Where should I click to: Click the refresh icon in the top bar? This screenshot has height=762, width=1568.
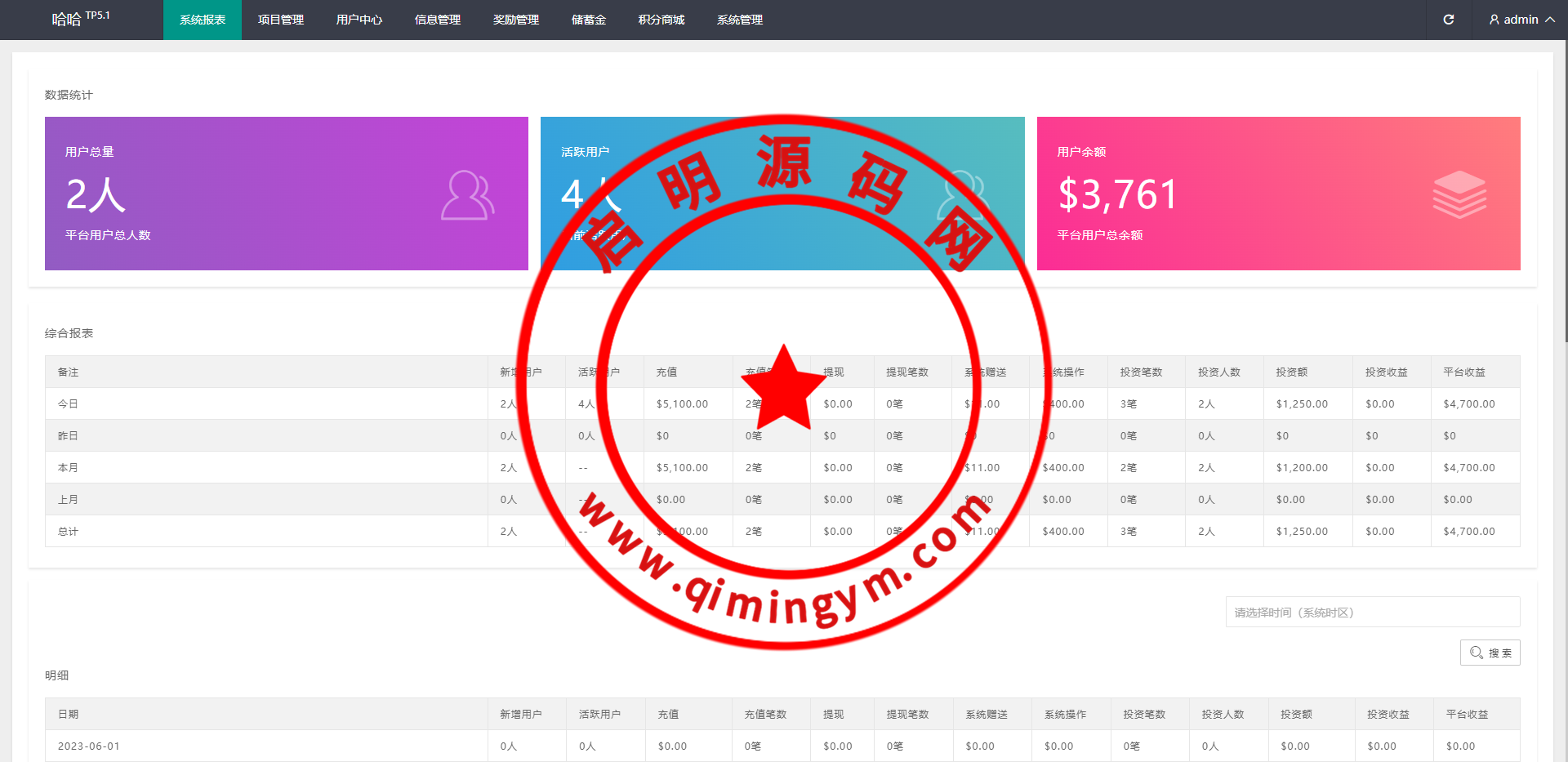click(x=1448, y=20)
